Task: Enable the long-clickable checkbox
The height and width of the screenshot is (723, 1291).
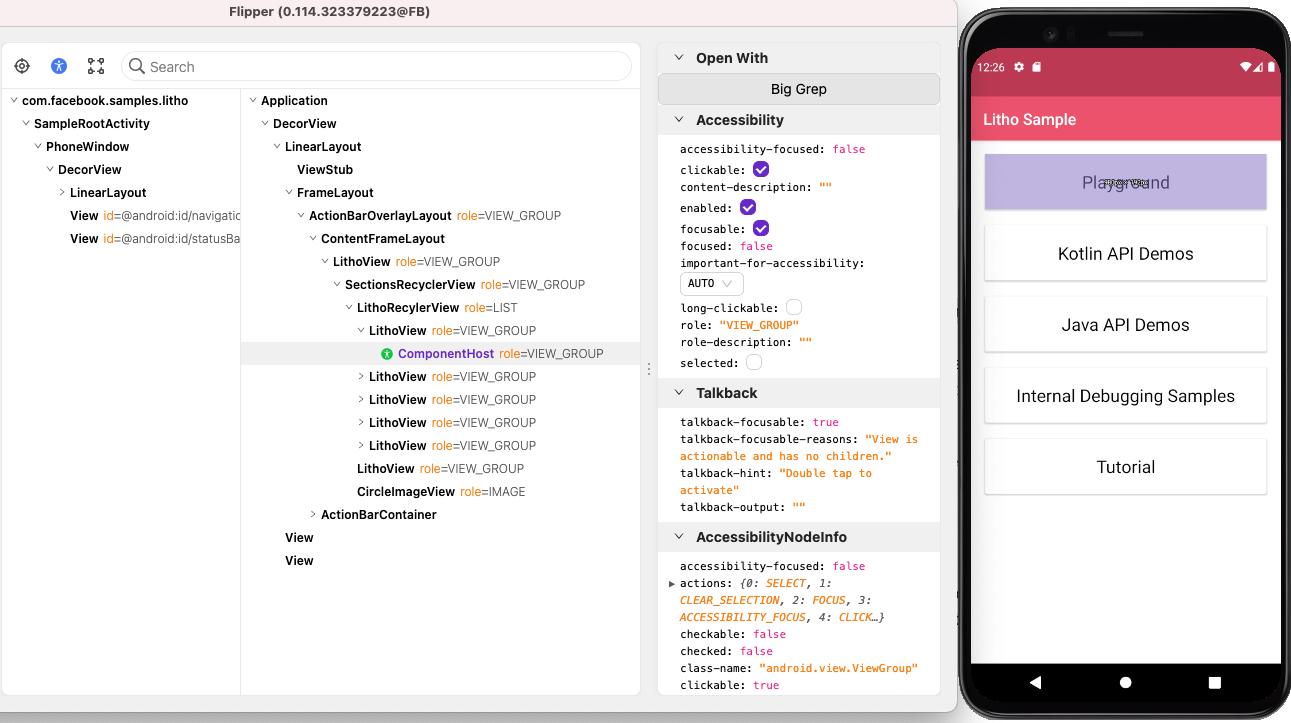Action: point(795,307)
